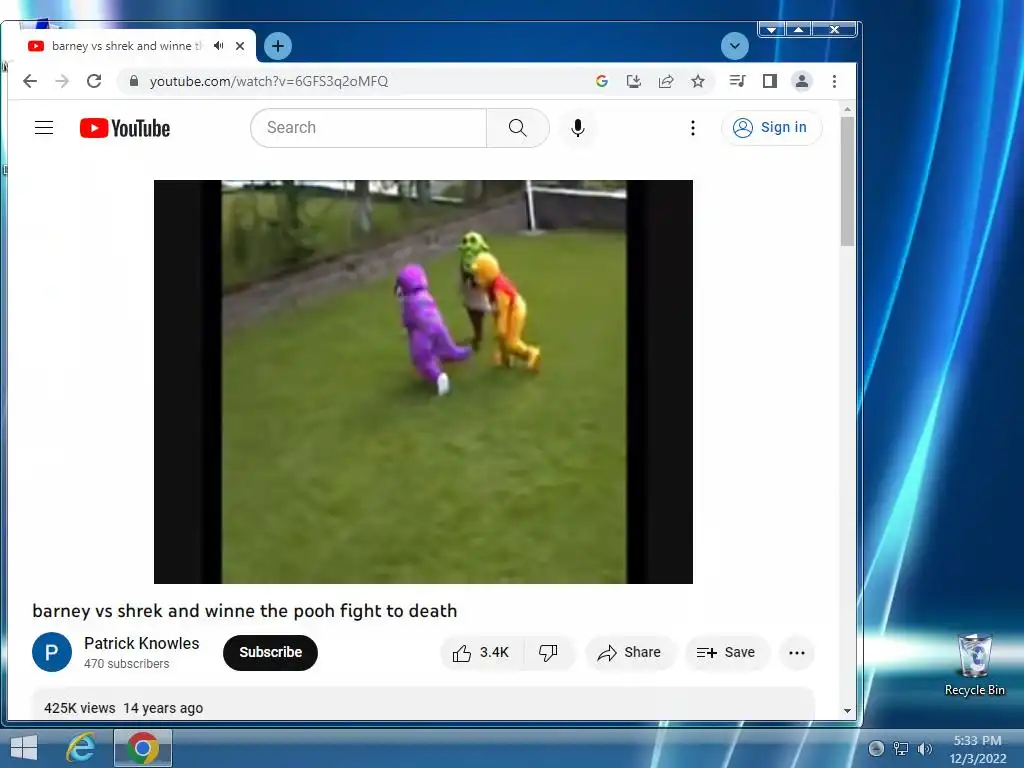Like the video with thumbs up
This screenshot has height=768, width=1024.
[482, 652]
